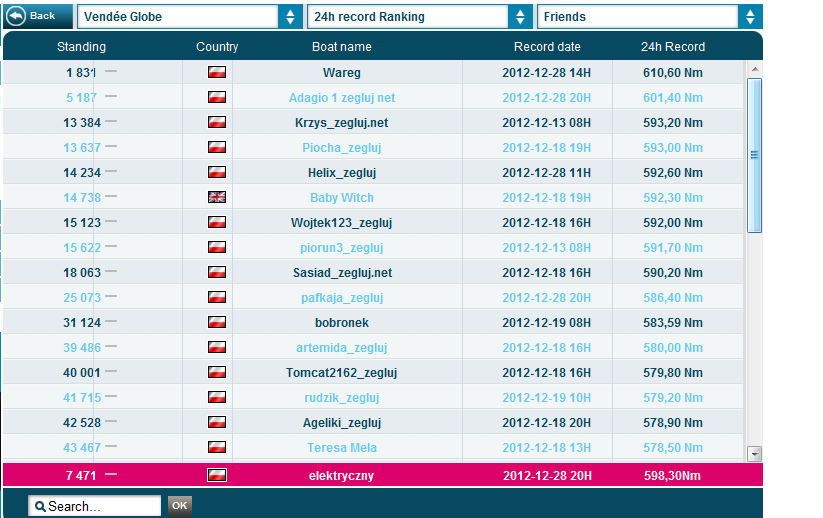Click the Back button

[x=37, y=16]
